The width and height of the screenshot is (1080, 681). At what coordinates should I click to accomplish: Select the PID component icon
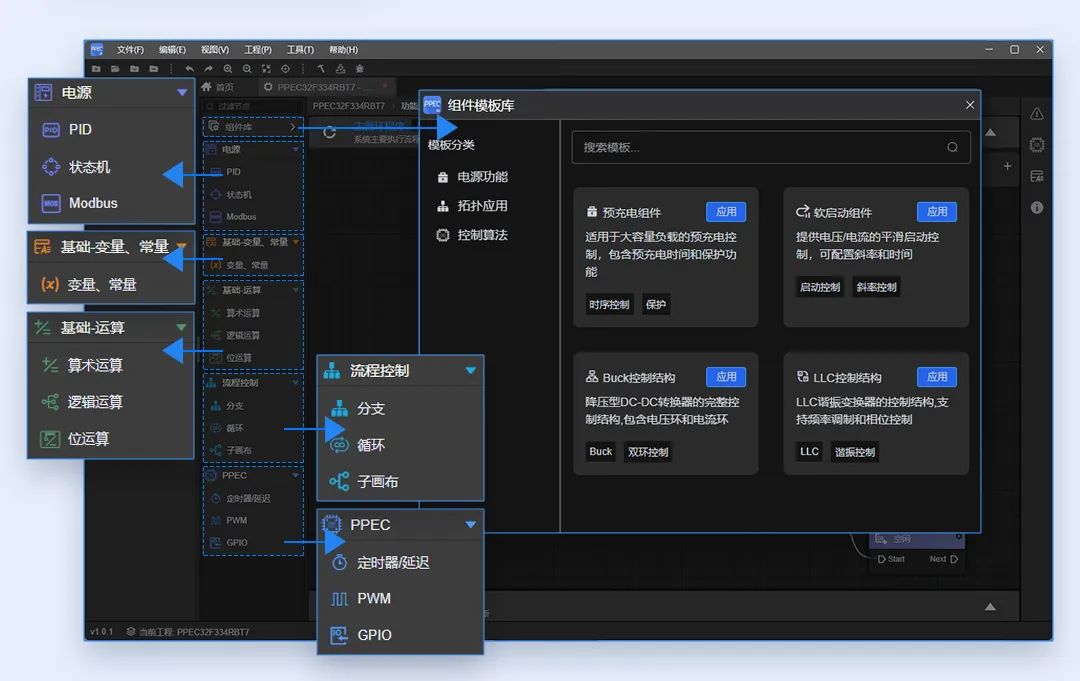(51, 129)
